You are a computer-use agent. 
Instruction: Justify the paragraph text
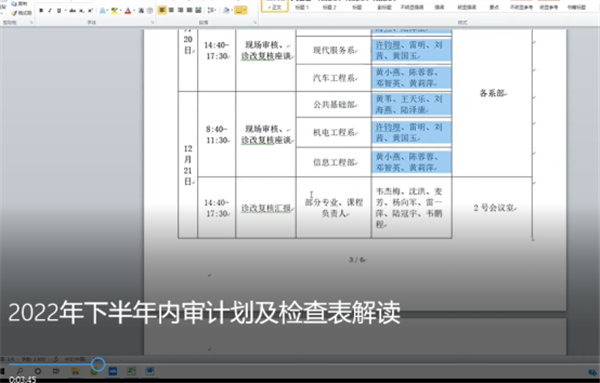click(189, 10)
